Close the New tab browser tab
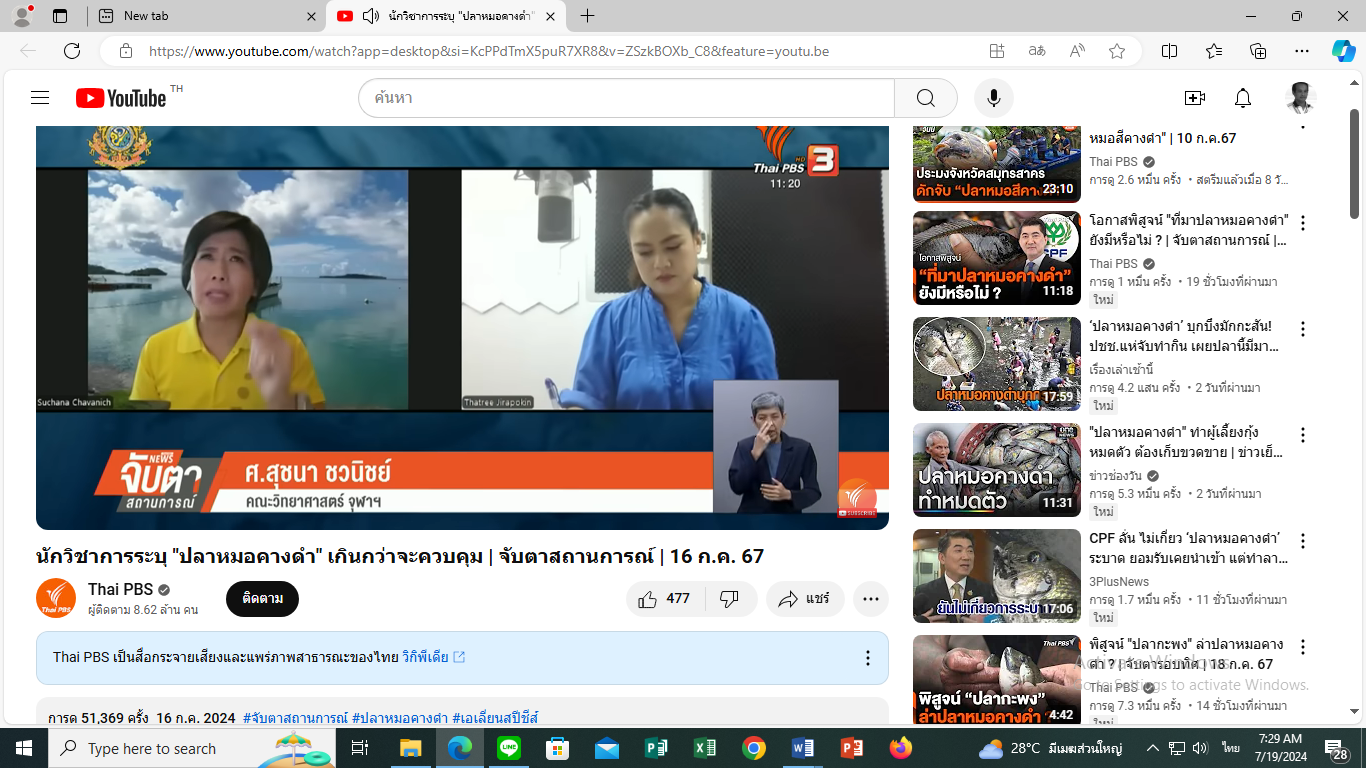Viewport: 1366px width, 768px height. (311, 16)
